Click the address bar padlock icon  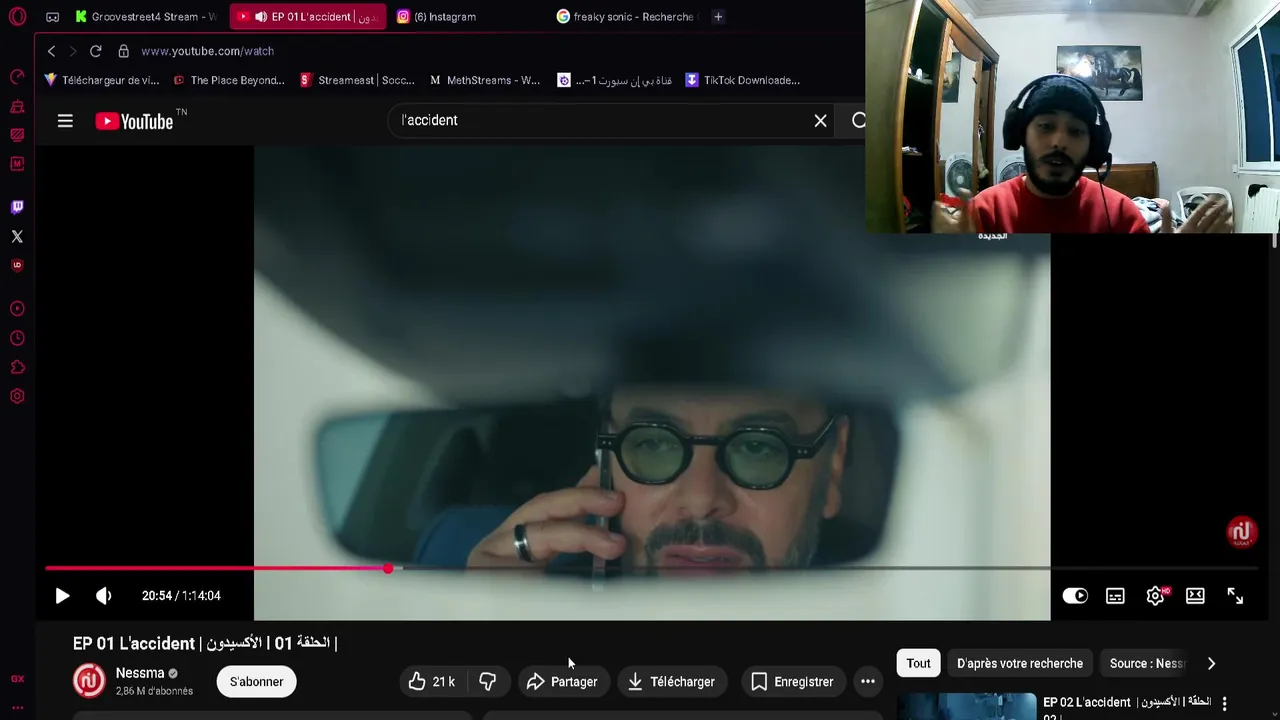(x=123, y=51)
